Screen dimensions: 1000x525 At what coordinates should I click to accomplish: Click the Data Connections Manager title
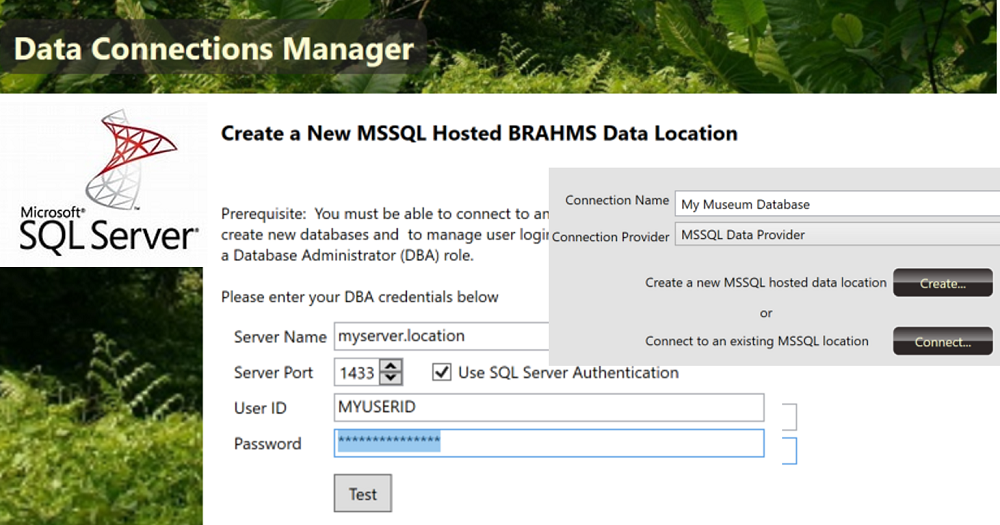(214, 49)
